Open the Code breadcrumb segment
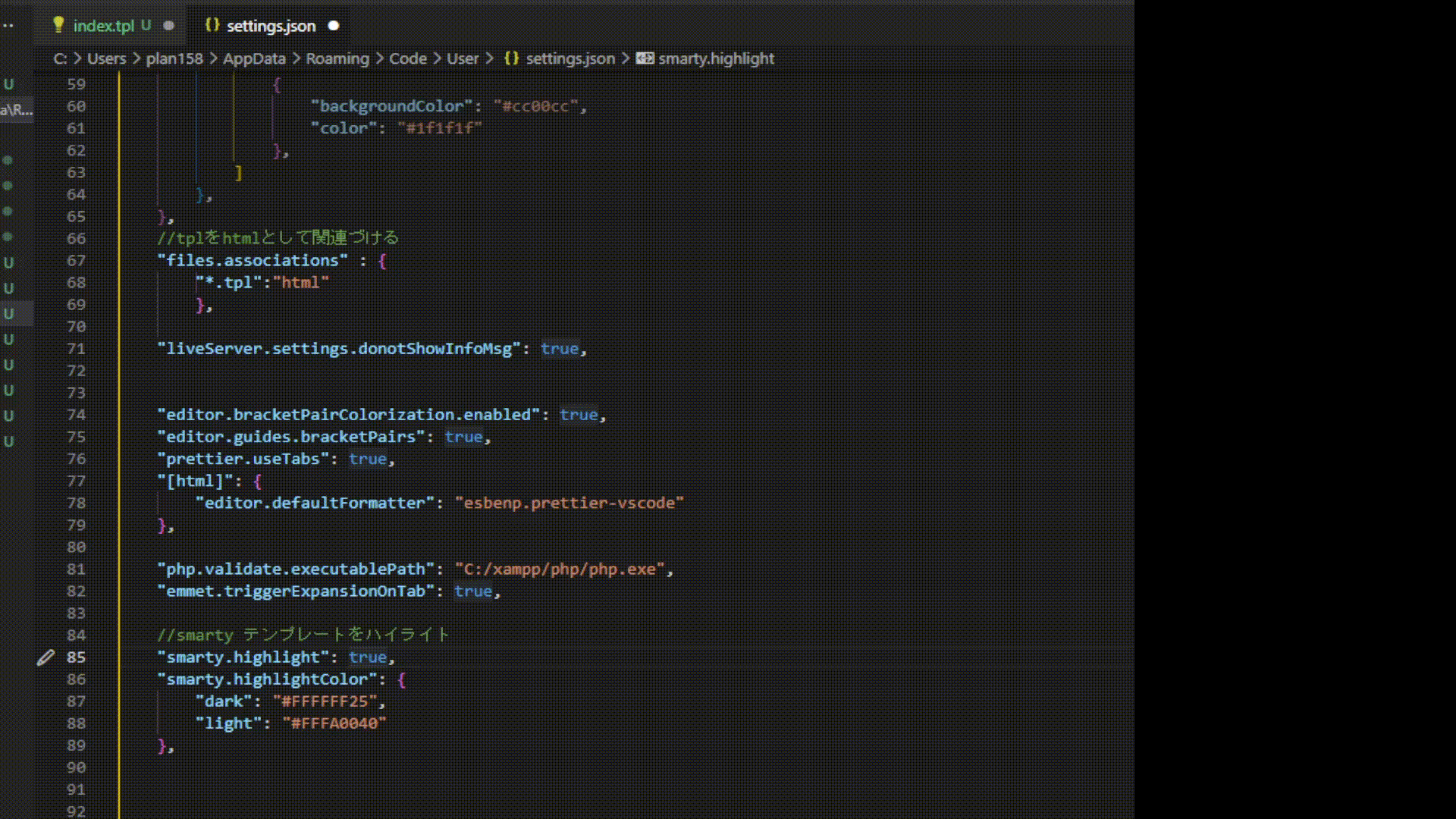The image size is (1456, 819). point(408,58)
